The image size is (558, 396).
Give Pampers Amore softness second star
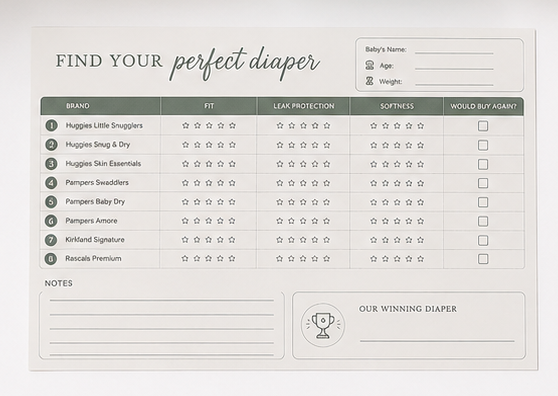385,221
